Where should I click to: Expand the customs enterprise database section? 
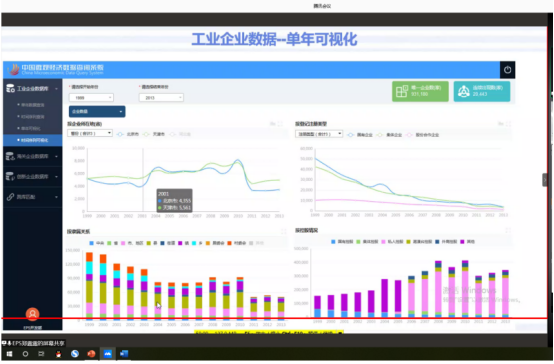[x=33, y=156]
